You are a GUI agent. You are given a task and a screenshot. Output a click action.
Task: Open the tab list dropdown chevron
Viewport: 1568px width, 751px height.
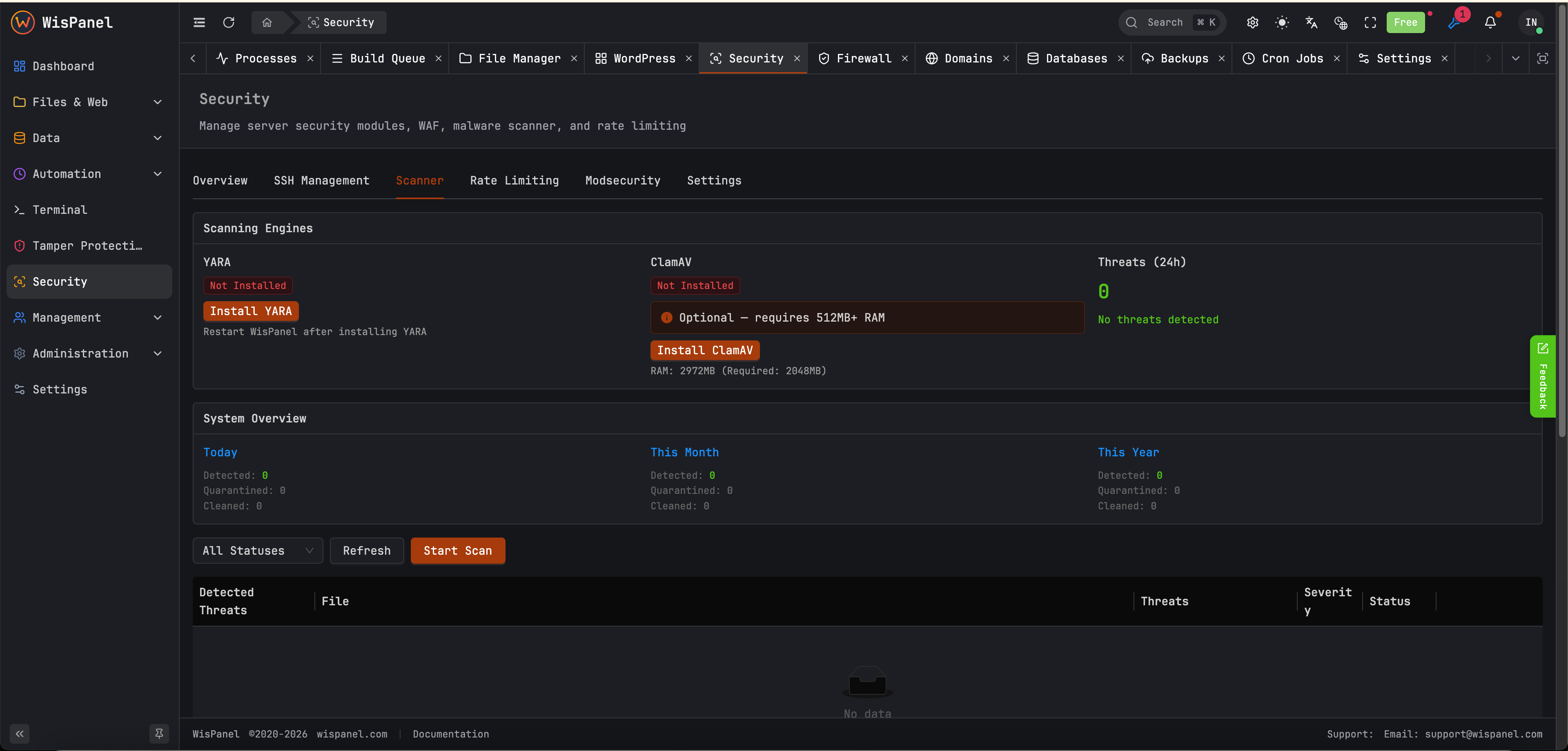(1516, 58)
